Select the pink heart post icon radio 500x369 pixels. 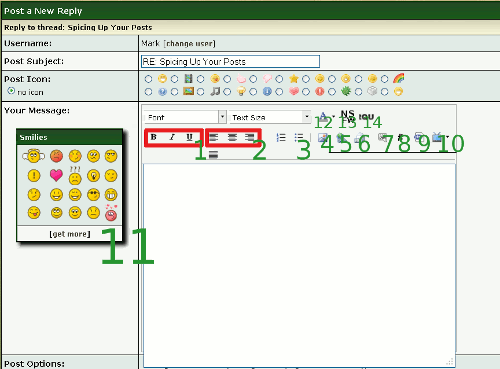pyautogui.click(x=279, y=92)
